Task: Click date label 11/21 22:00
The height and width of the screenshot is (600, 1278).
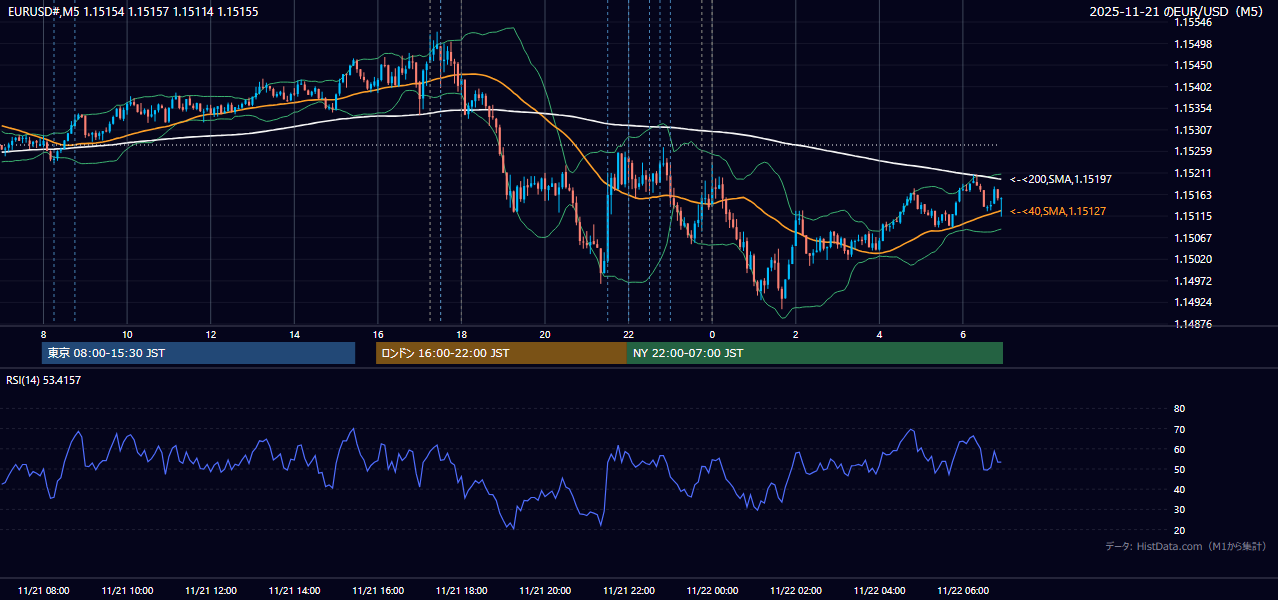Action: [629, 591]
